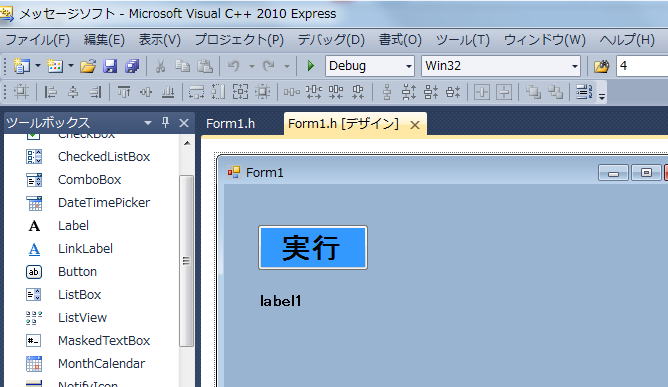The width and height of the screenshot is (668, 387).
Task: Click the 実行 button on the form
Action: (313, 248)
